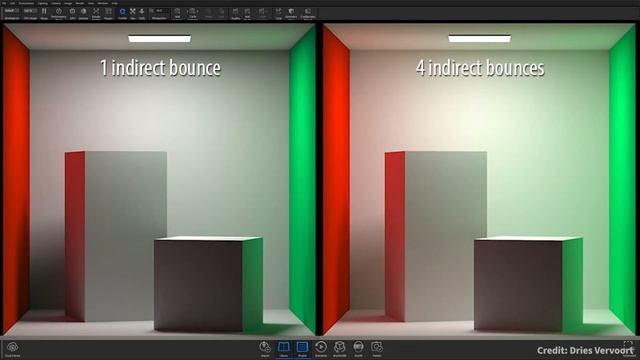Open the File menu
The height and width of the screenshot is (360, 640).
click(x=4, y=3)
